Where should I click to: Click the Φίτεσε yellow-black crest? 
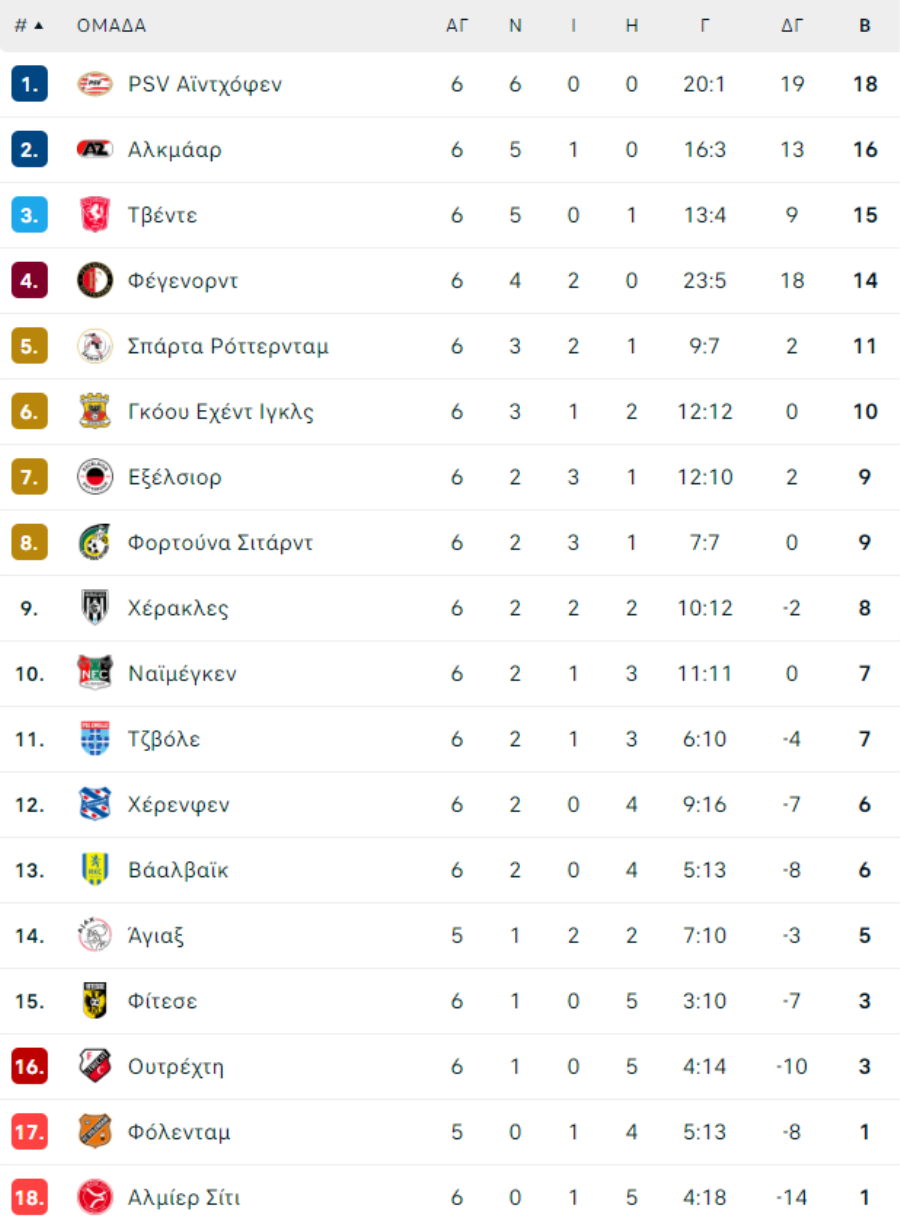95,1001
